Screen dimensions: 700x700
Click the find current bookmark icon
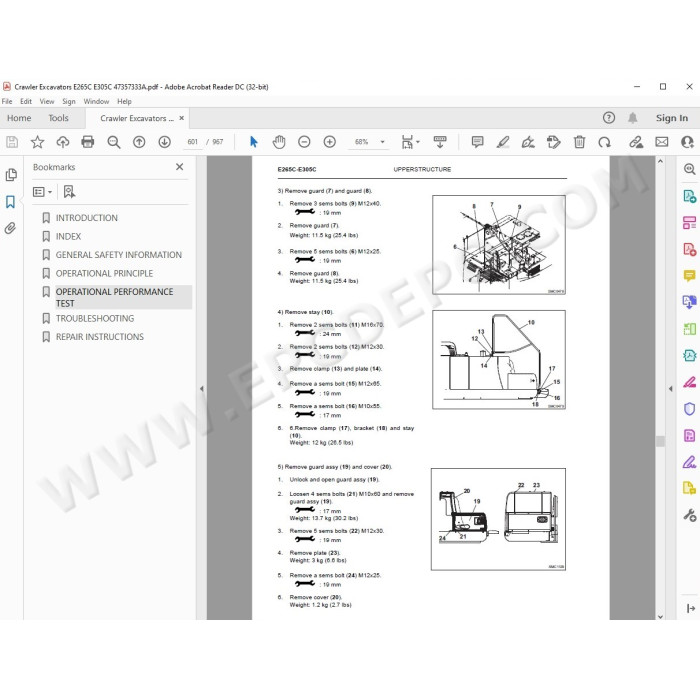point(69,192)
